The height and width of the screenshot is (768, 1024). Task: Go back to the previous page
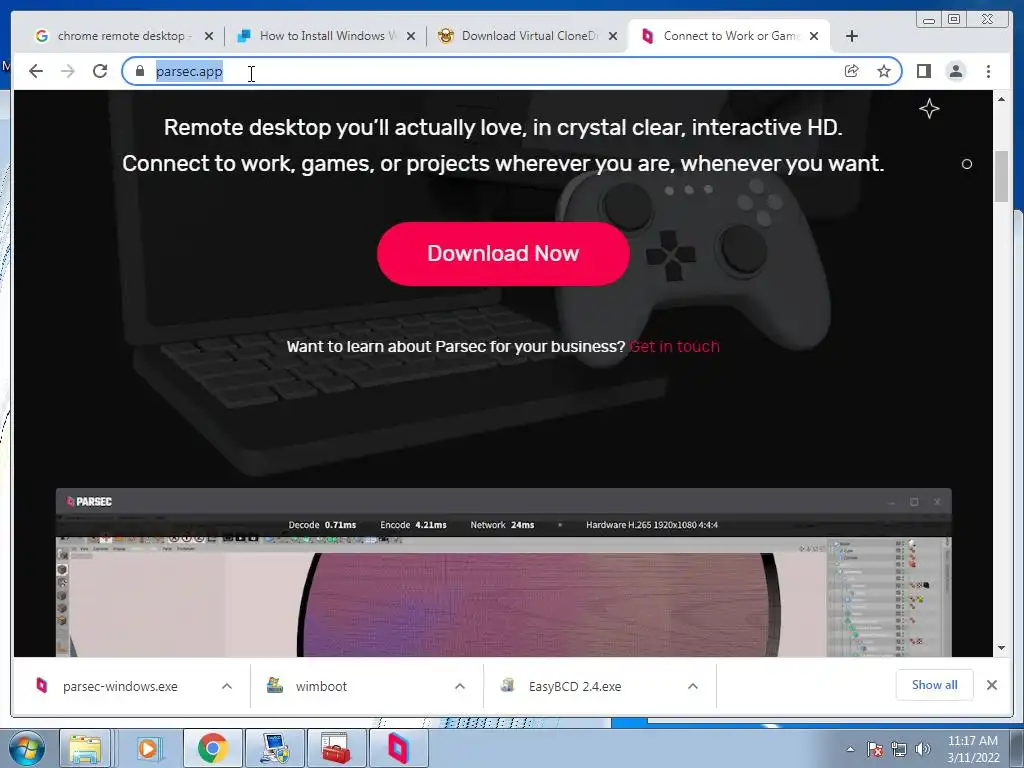[36, 71]
